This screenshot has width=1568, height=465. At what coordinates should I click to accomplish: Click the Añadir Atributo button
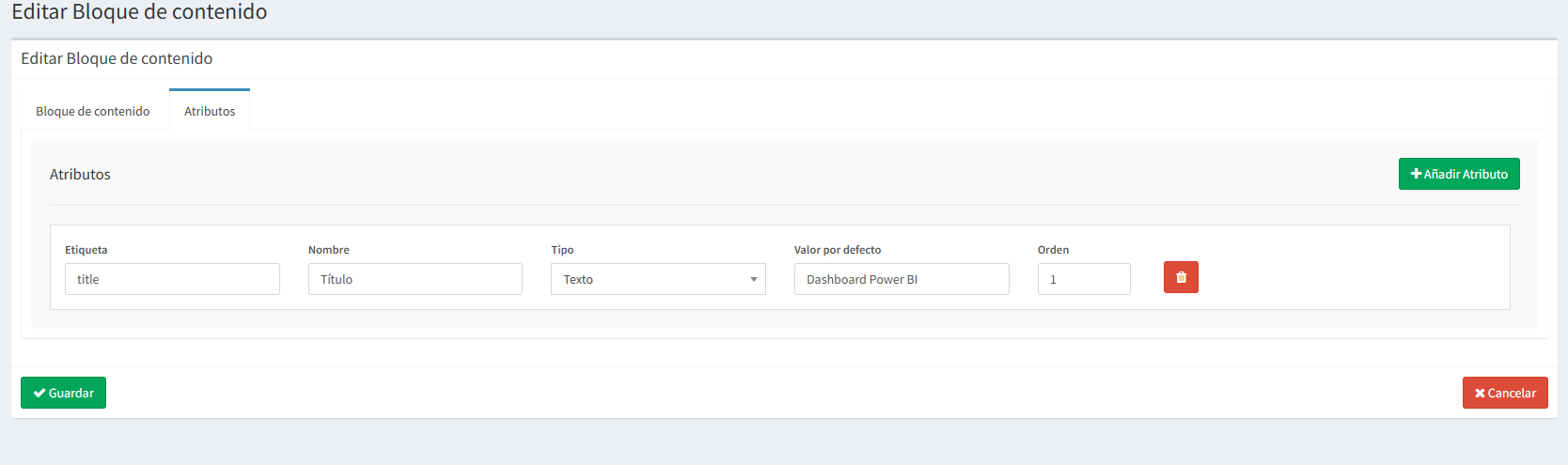(x=1459, y=174)
